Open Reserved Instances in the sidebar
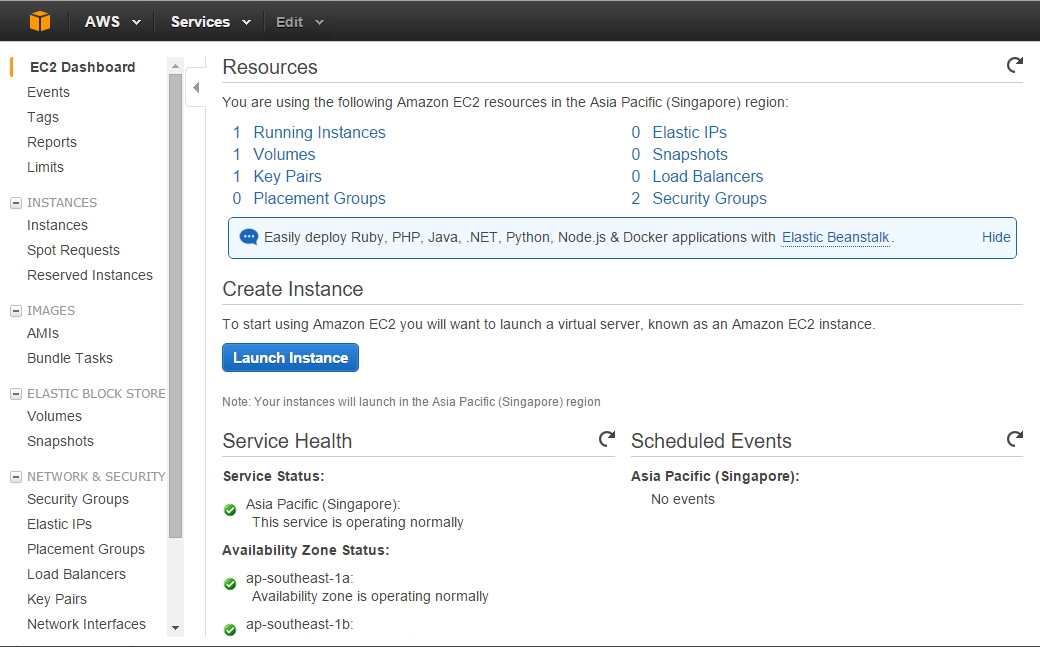The image size is (1040, 647). click(90, 275)
